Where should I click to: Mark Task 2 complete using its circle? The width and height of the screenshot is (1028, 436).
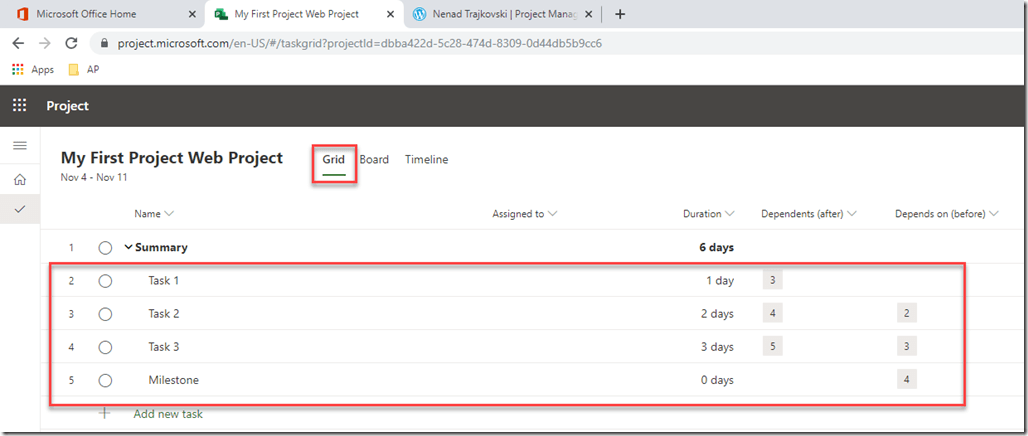click(x=105, y=314)
